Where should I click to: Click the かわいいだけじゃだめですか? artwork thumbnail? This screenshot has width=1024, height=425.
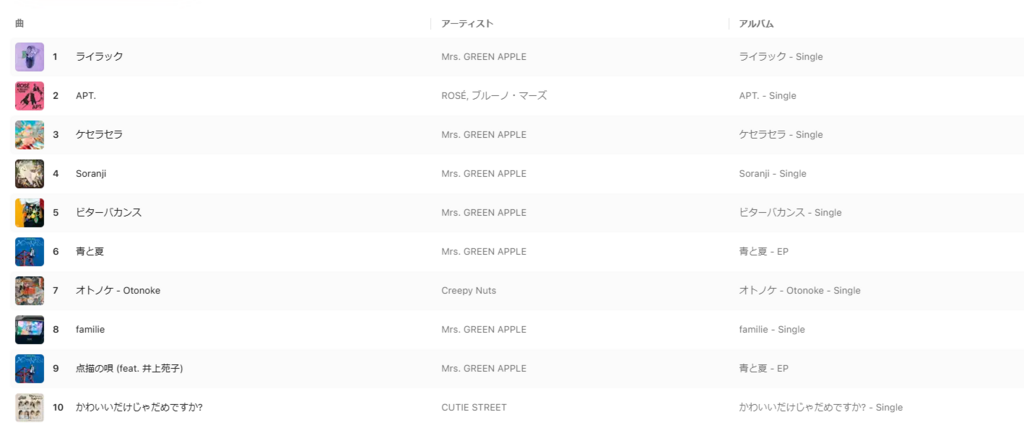29,408
